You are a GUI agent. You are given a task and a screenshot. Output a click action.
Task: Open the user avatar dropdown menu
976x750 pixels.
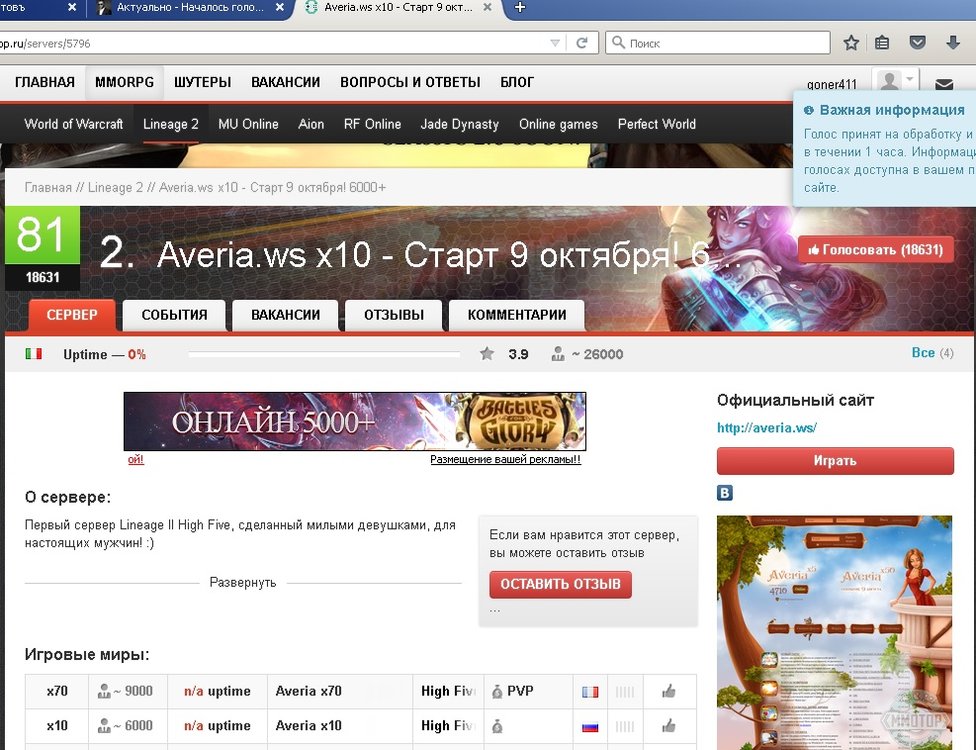coord(895,81)
